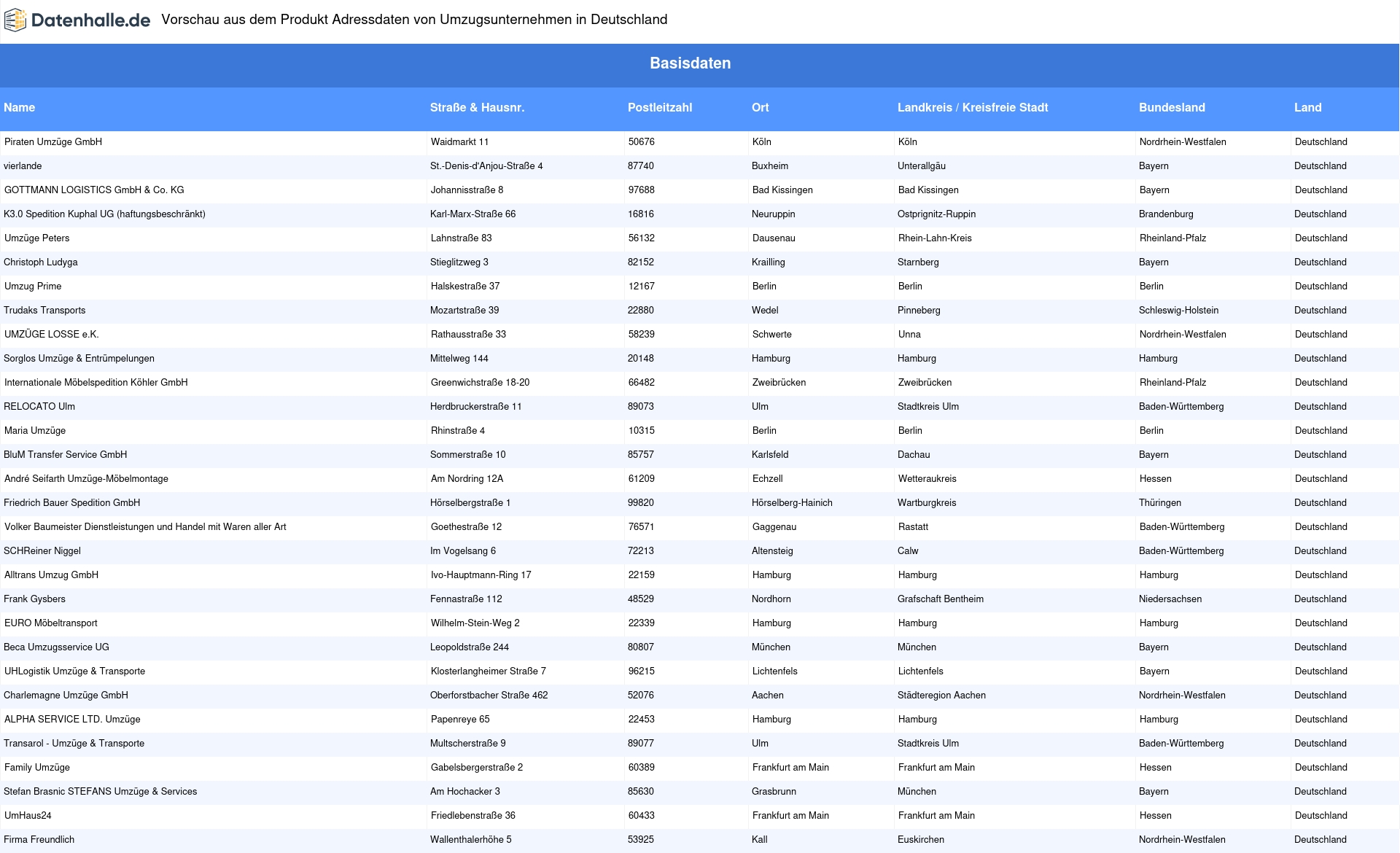Select the Piraten Umzüge GmbH row name
The height and width of the screenshot is (853, 1400).
tap(53, 142)
